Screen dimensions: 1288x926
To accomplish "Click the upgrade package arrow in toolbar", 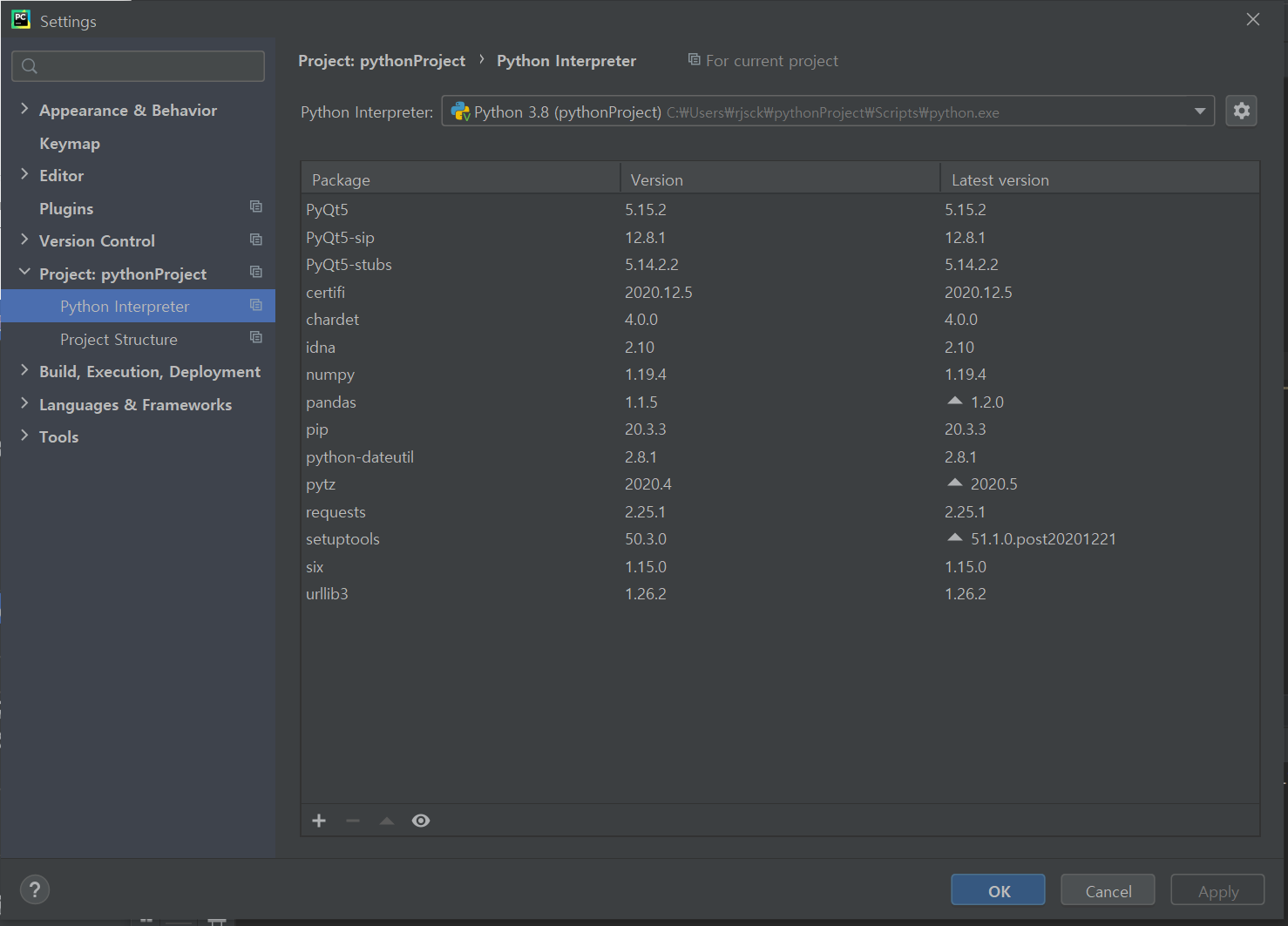I will [x=387, y=821].
